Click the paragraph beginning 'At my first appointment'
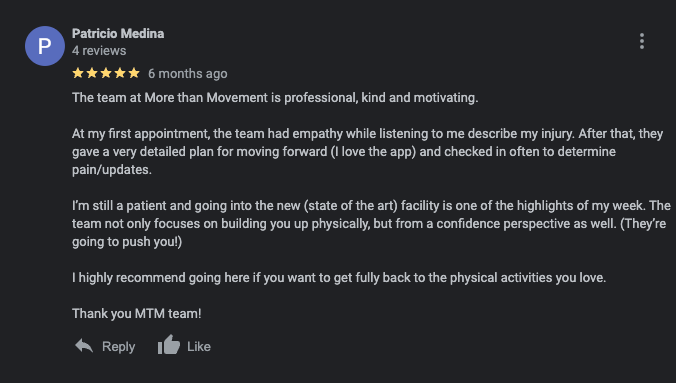676x383 pixels. tap(367, 151)
